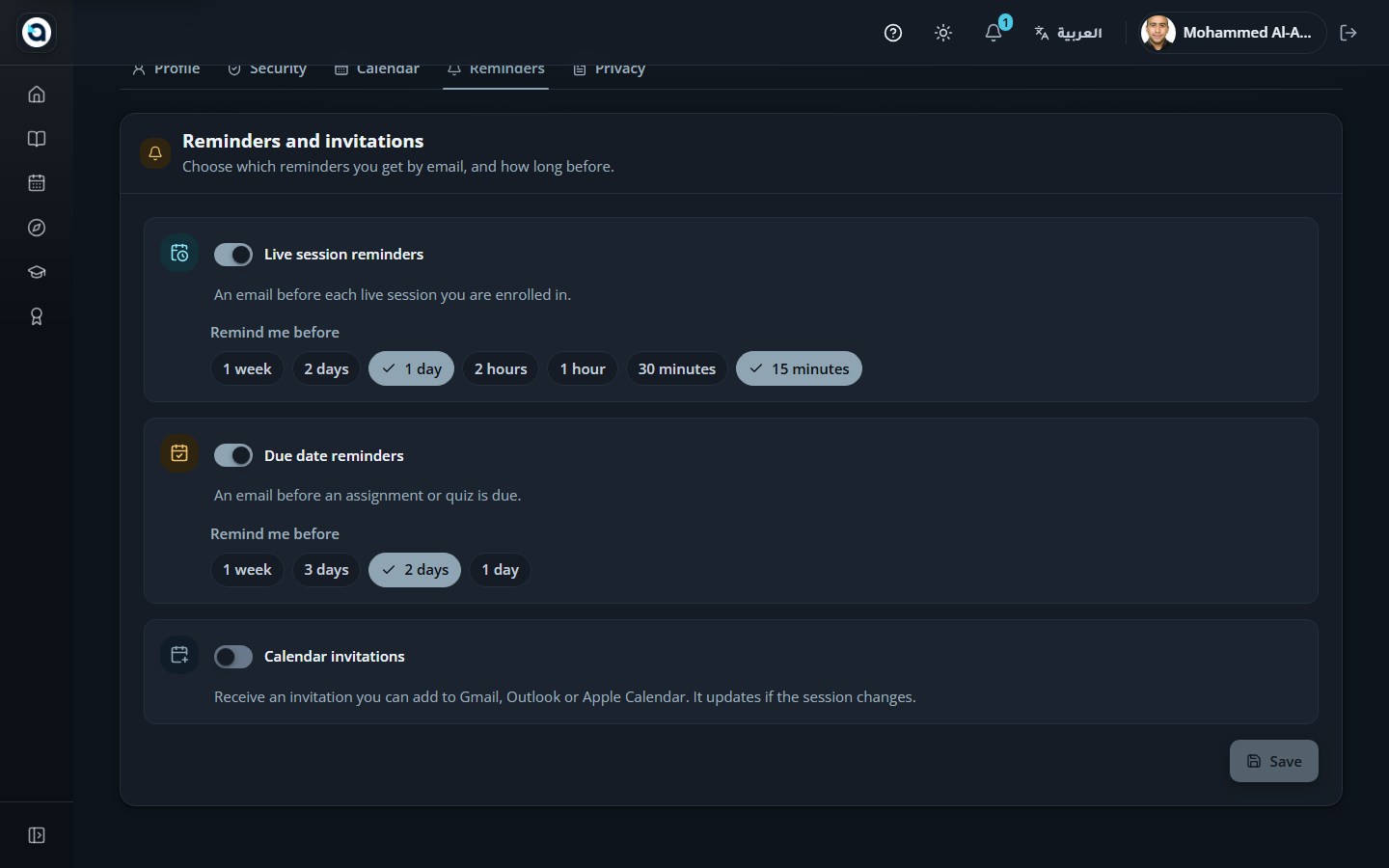The width and height of the screenshot is (1389, 868).
Task: Switch to the Security tab
Action: (267, 69)
